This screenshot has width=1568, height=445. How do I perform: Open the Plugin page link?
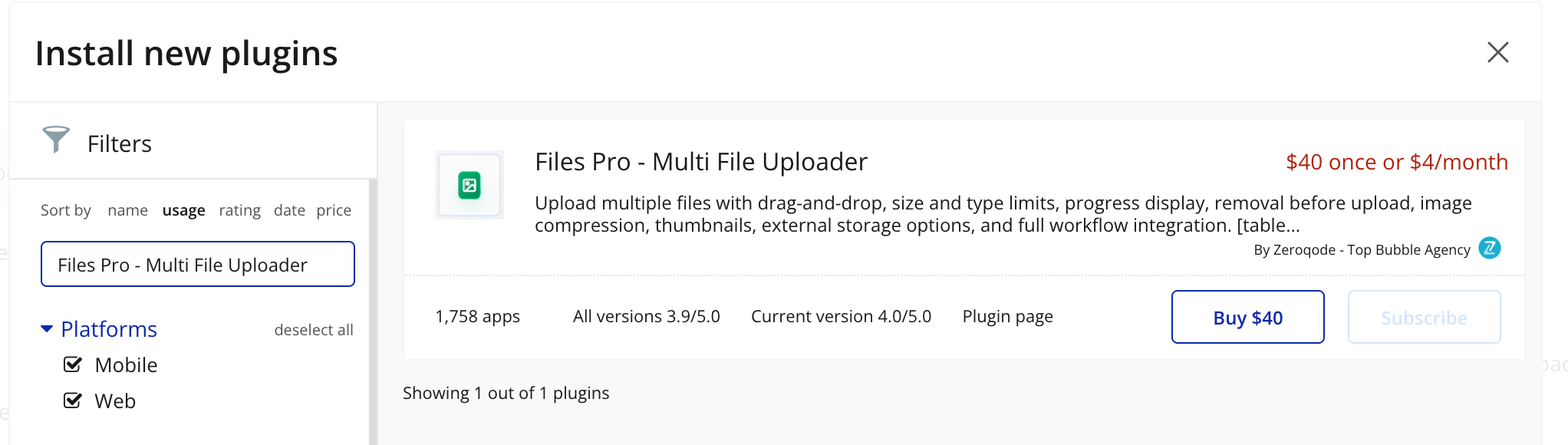(x=1007, y=316)
